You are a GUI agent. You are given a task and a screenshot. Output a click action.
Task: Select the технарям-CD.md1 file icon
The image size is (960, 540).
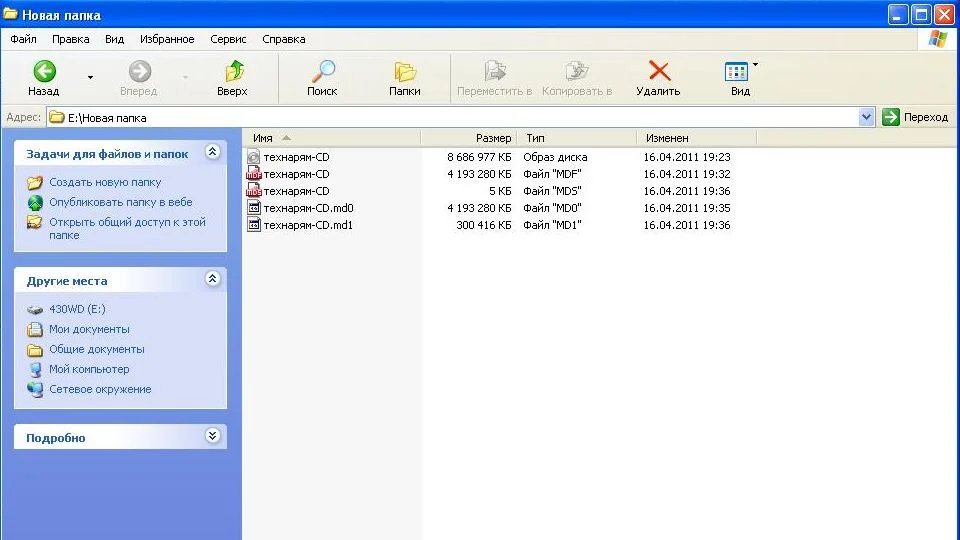pos(253,225)
